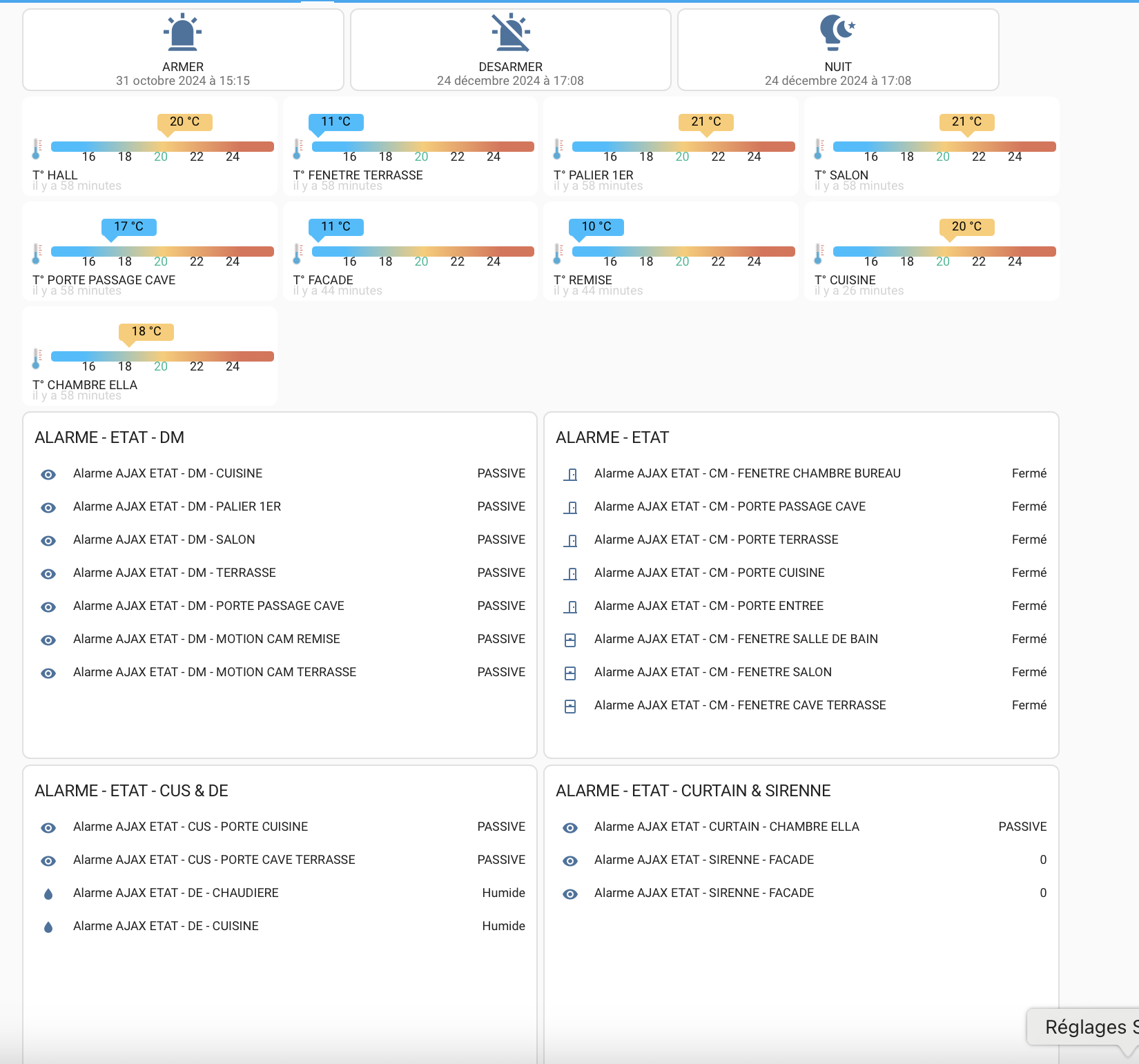Activate the NUIT moon icon
1139x1064 pixels.
[838, 32]
